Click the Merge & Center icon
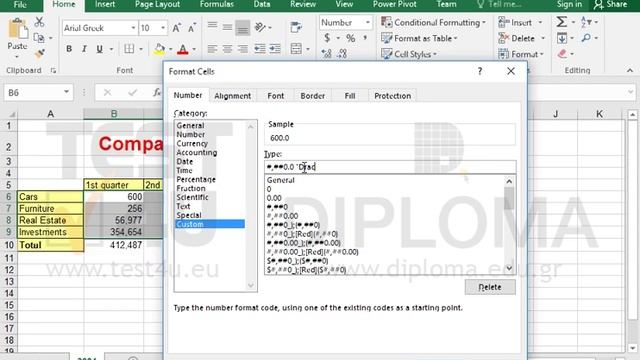The height and width of the screenshot is (360, 640). tap(296, 49)
